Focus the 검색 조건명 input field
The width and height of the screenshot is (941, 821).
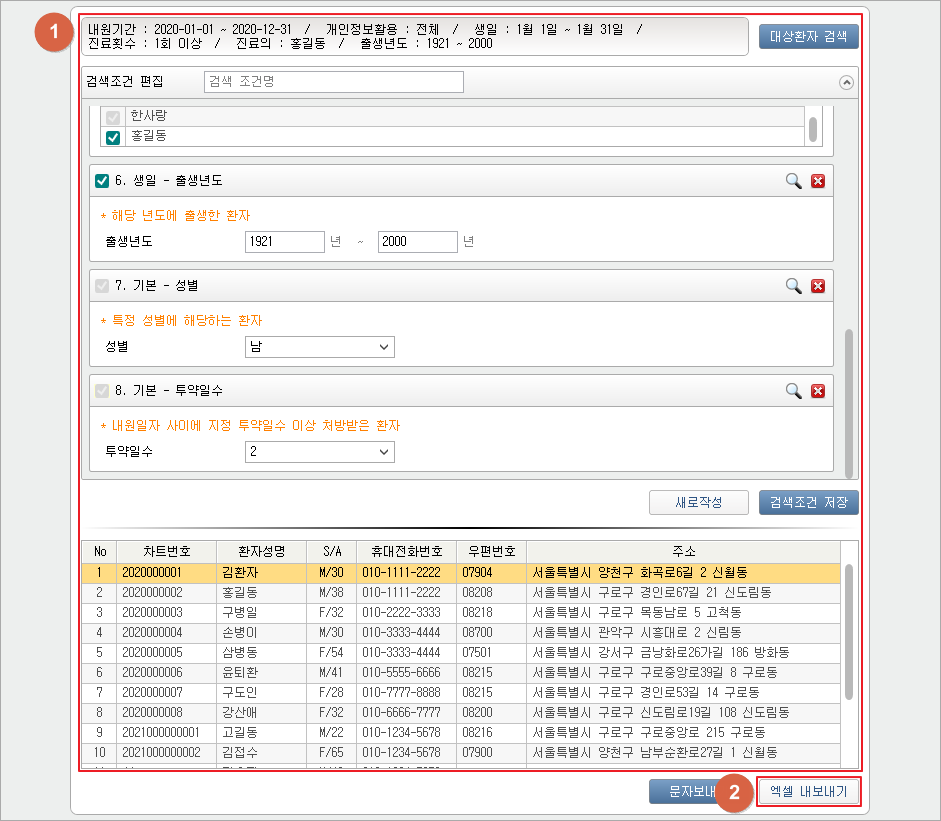coord(333,82)
